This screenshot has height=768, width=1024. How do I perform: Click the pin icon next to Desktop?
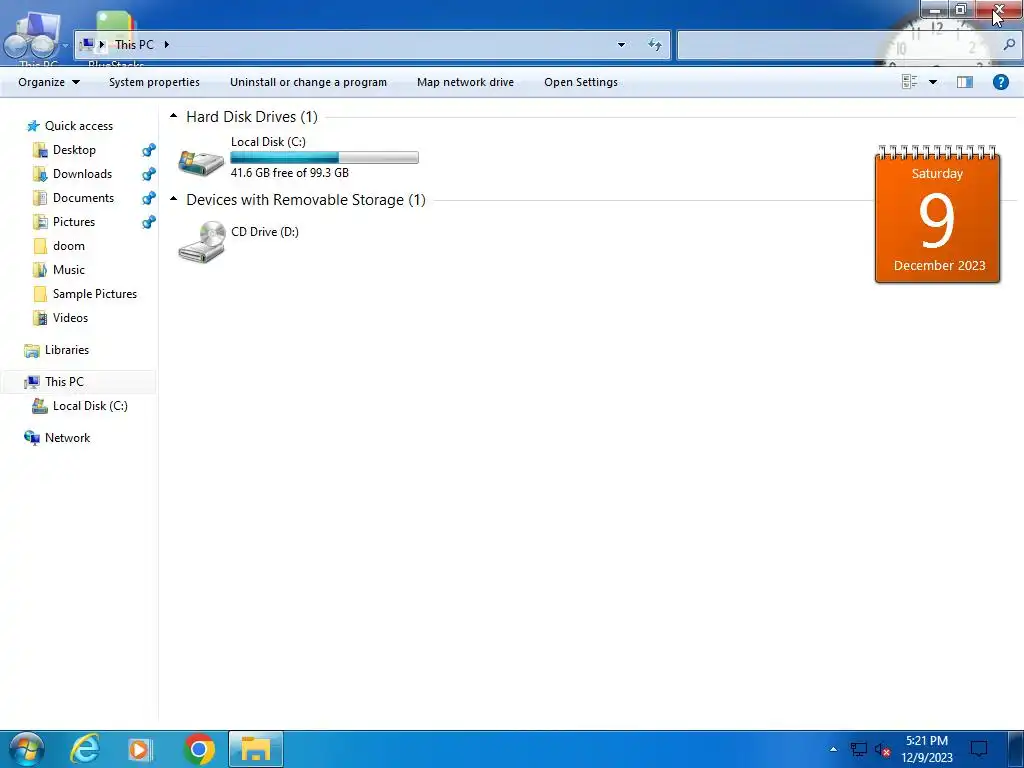click(x=149, y=150)
